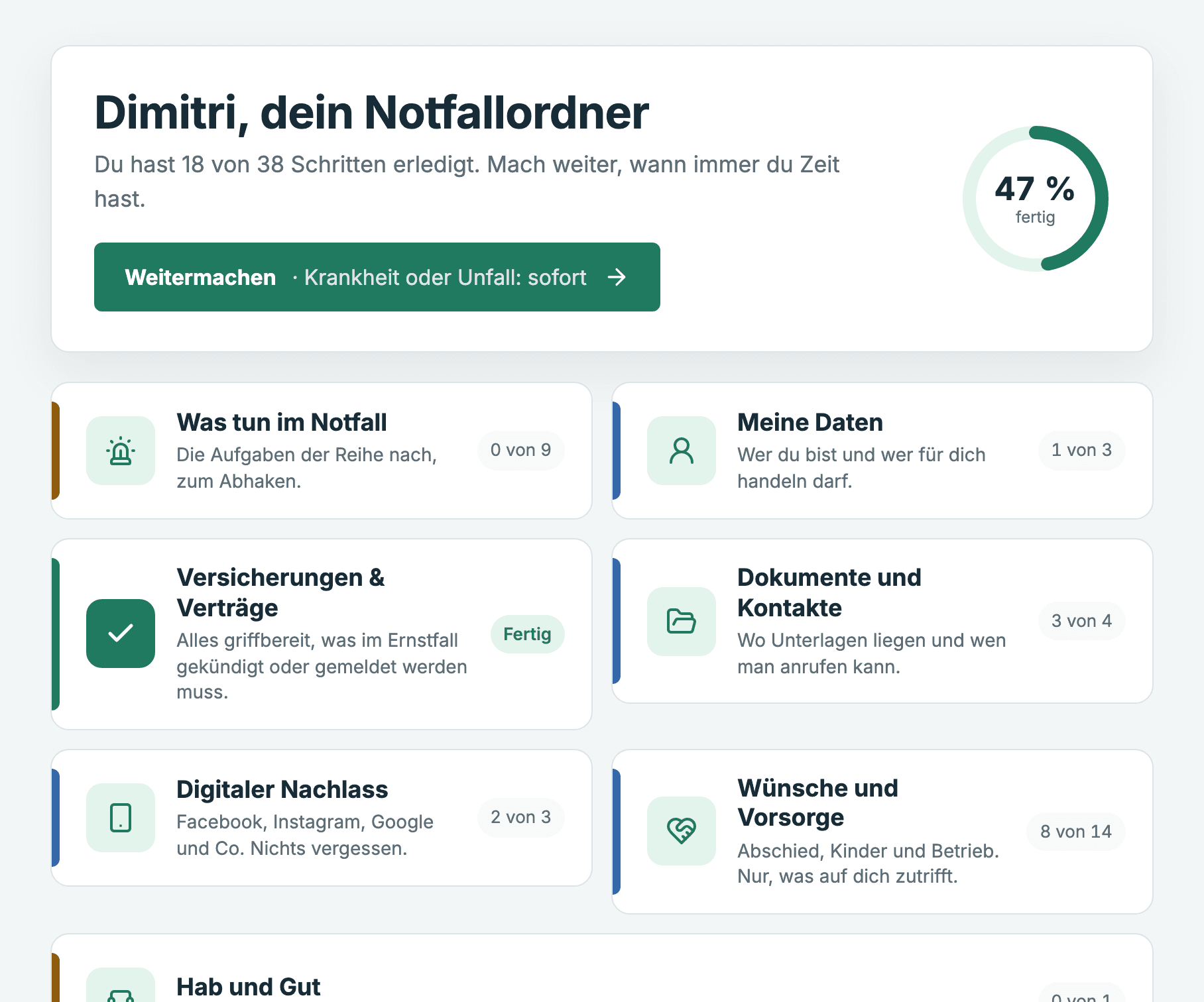This screenshot has height=1002, width=1204.
Task: Click the 47 % fertig progress ring
Action: pos(1035,198)
